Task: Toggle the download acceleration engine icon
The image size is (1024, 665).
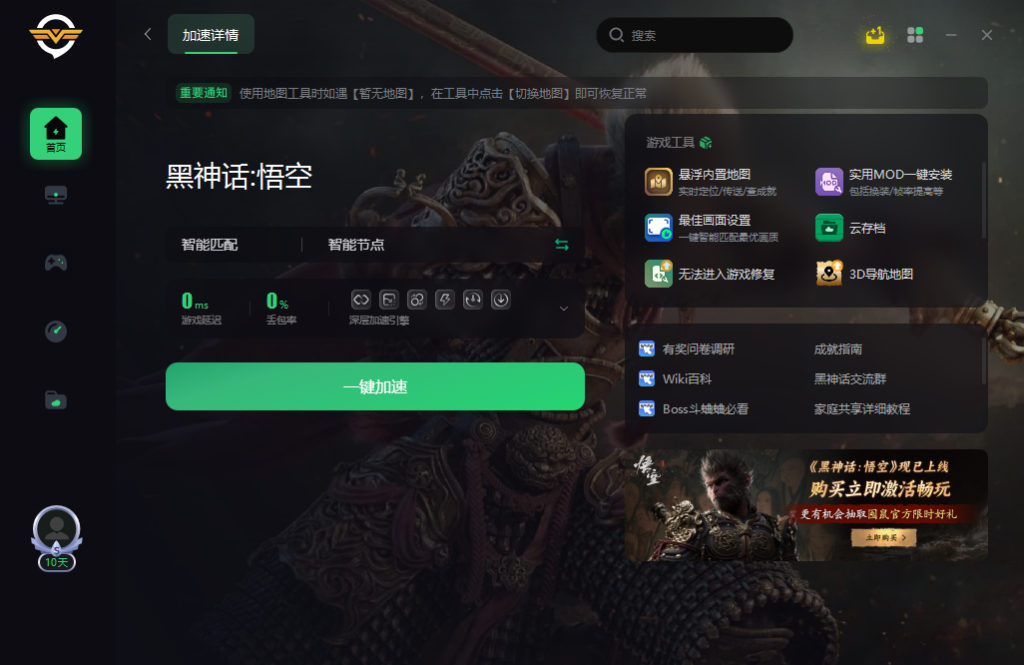Action: click(501, 300)
